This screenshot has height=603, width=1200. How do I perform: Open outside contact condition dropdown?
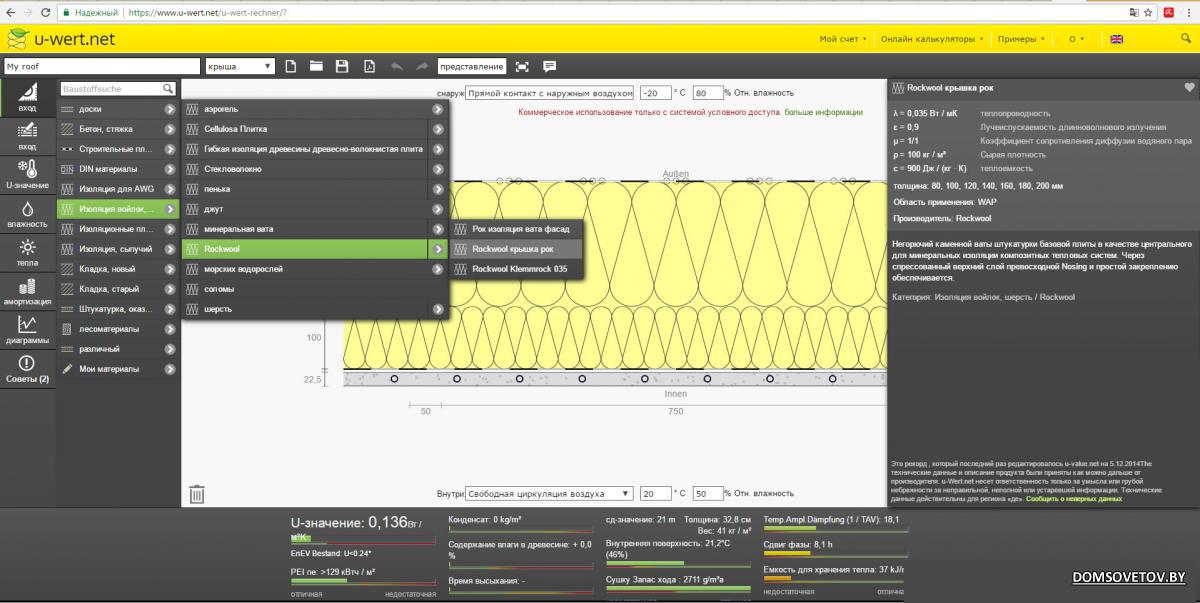[x=549, y=92]
